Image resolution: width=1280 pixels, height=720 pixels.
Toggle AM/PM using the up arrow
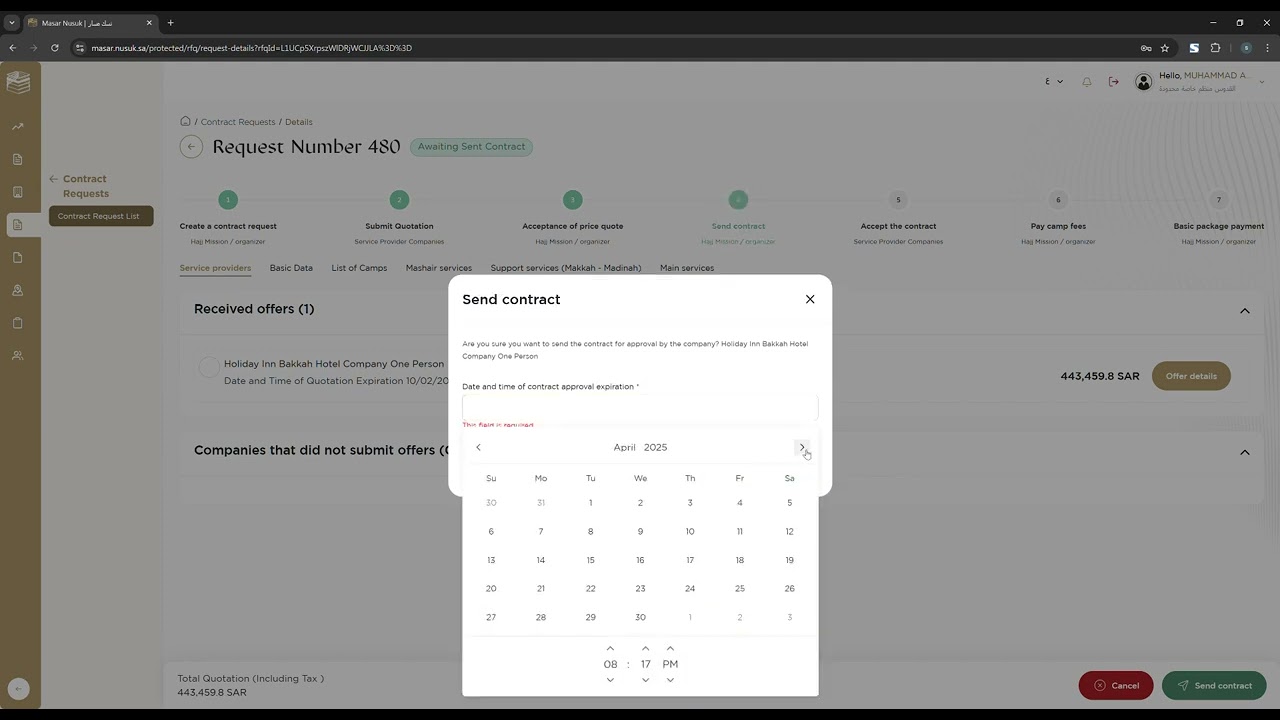[x=670, y=648]
